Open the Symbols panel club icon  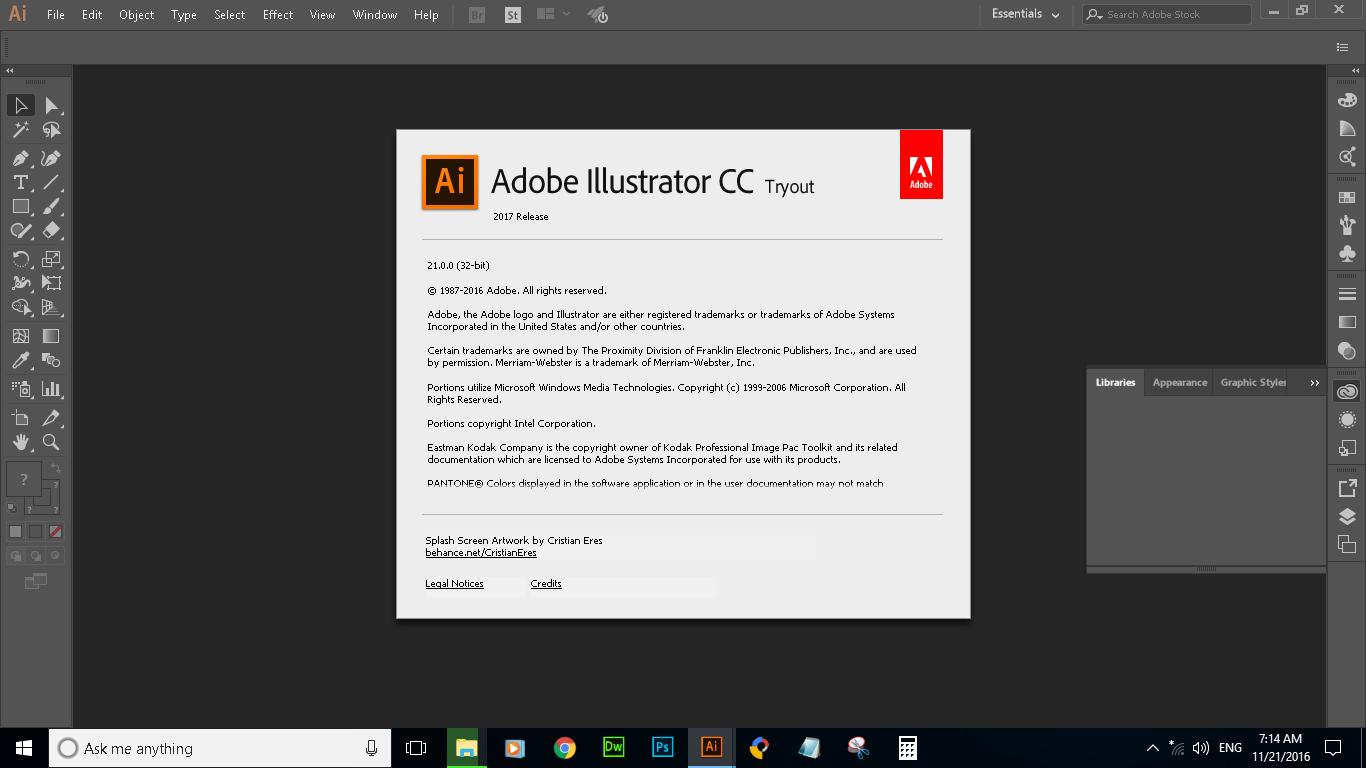click(x=1347, y=254)
